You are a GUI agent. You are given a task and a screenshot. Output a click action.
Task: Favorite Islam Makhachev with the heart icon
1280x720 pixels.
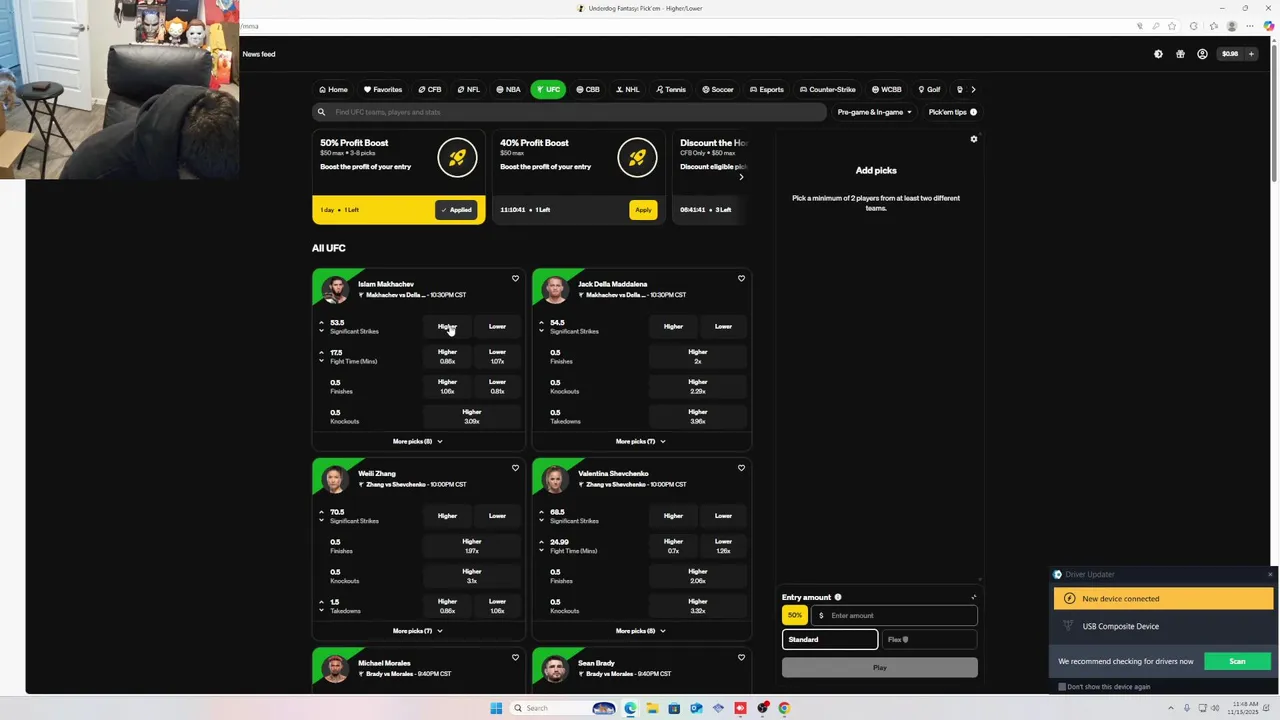click(515, 279)
